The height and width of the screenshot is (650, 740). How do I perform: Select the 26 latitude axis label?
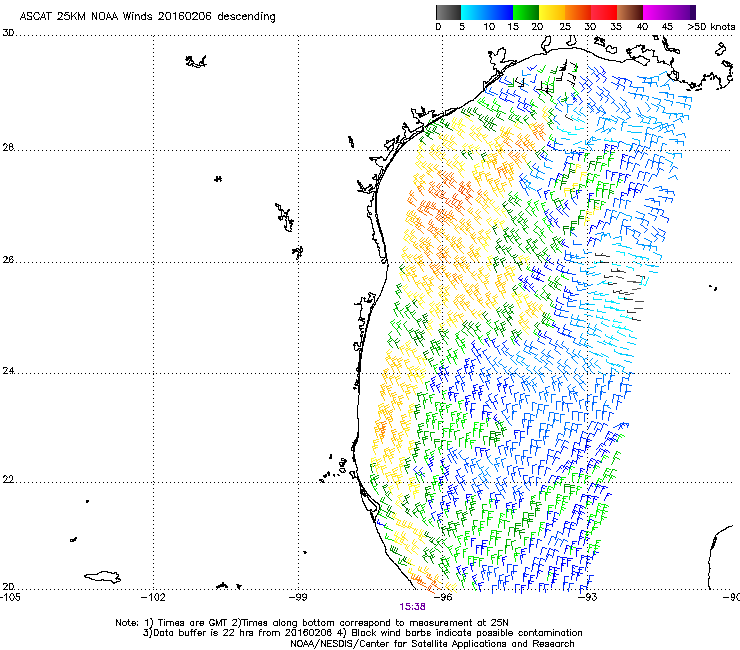pos(8,261)
